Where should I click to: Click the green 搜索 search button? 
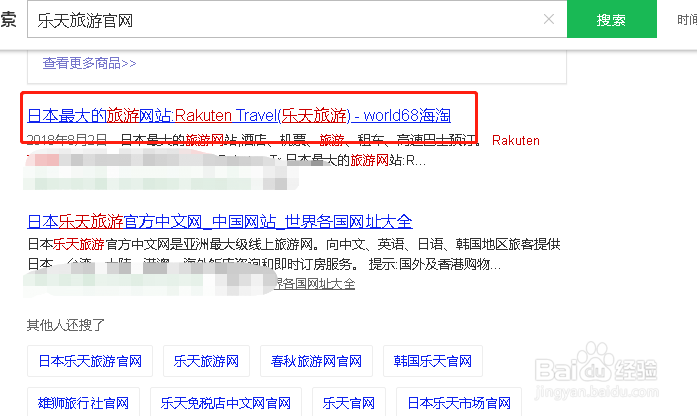click(x=612, y=19)
